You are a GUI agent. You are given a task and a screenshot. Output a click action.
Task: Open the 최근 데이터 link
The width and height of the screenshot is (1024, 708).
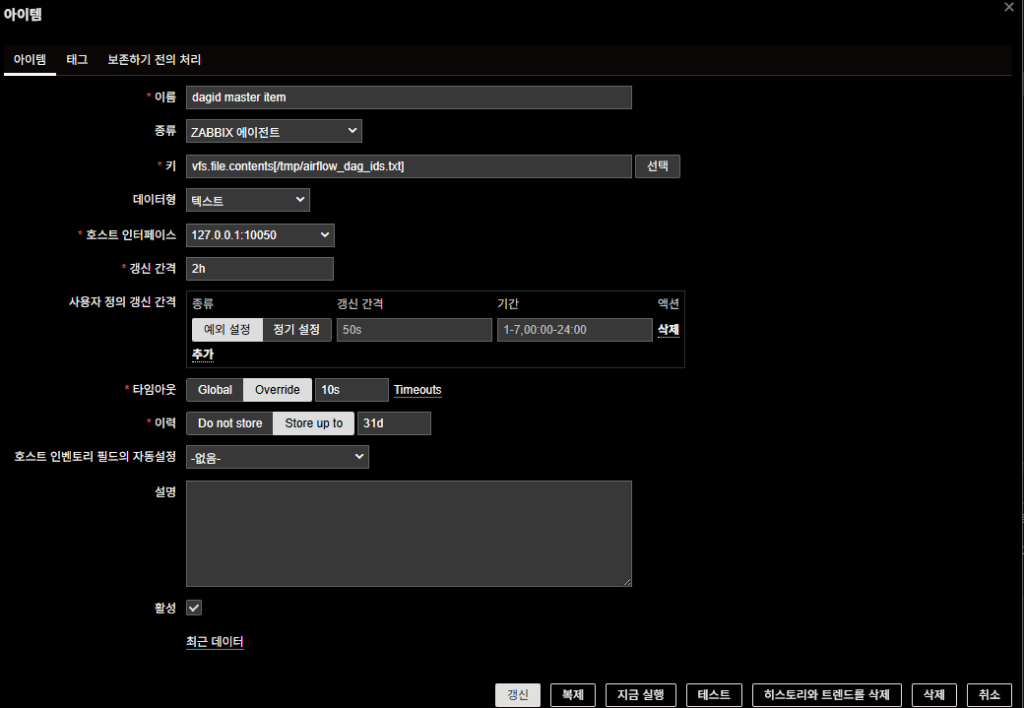[x=215, y=642]
